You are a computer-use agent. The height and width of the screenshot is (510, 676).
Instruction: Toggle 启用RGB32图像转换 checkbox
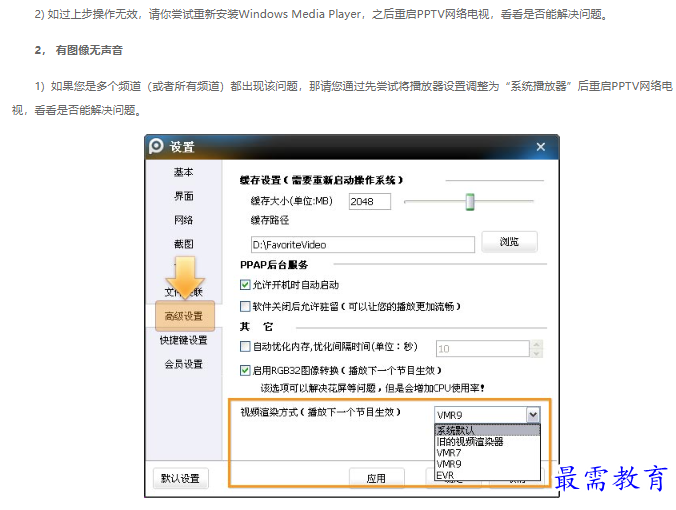[245, 370]
